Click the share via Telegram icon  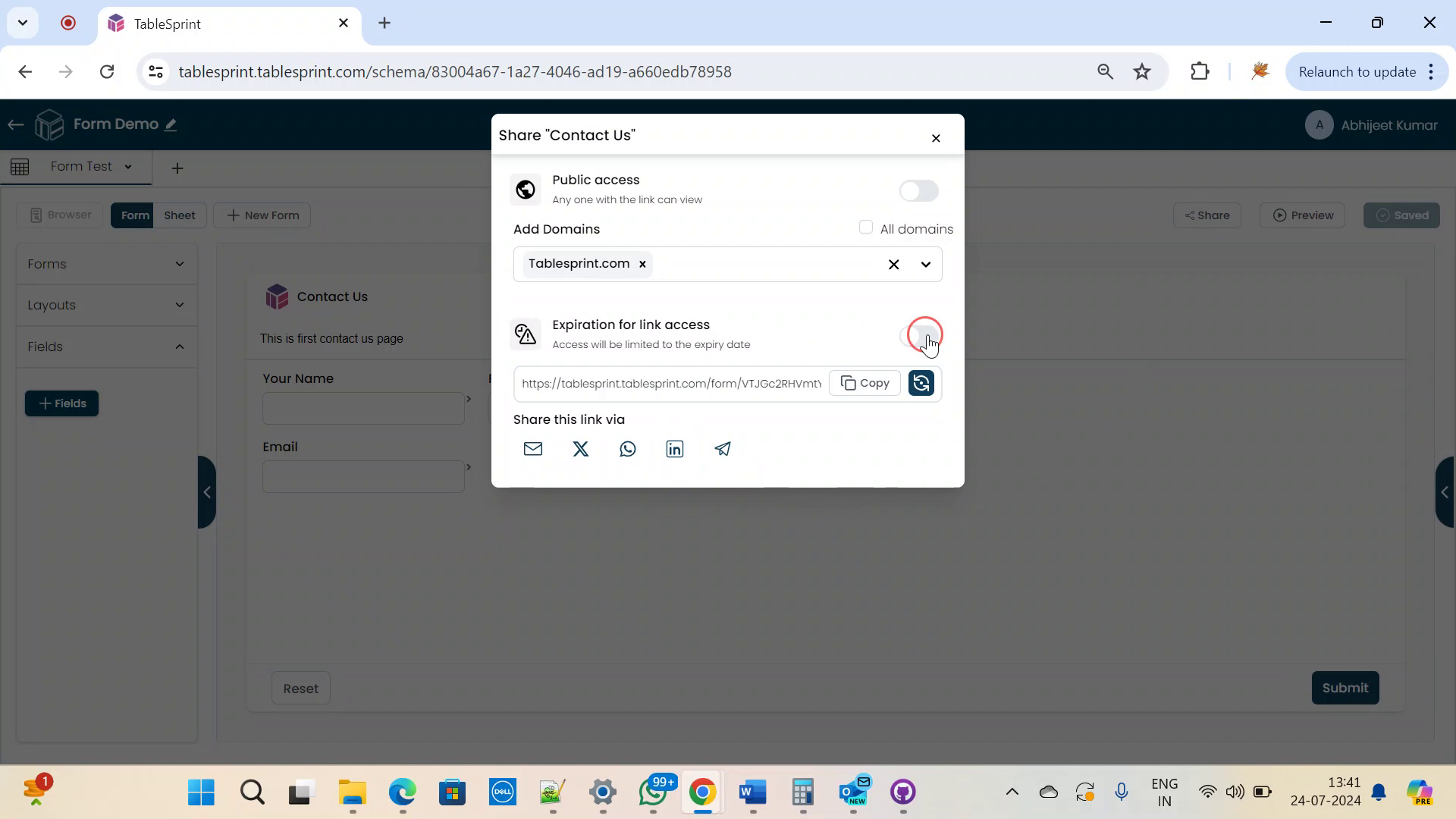[x=724, y=449]
